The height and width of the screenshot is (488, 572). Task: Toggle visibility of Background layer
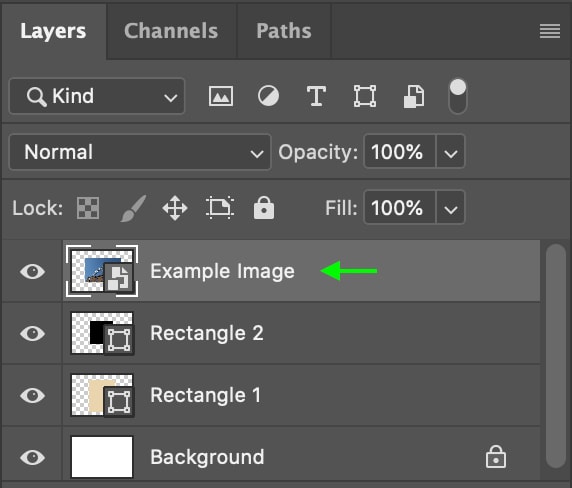click(x=32, y=457)
